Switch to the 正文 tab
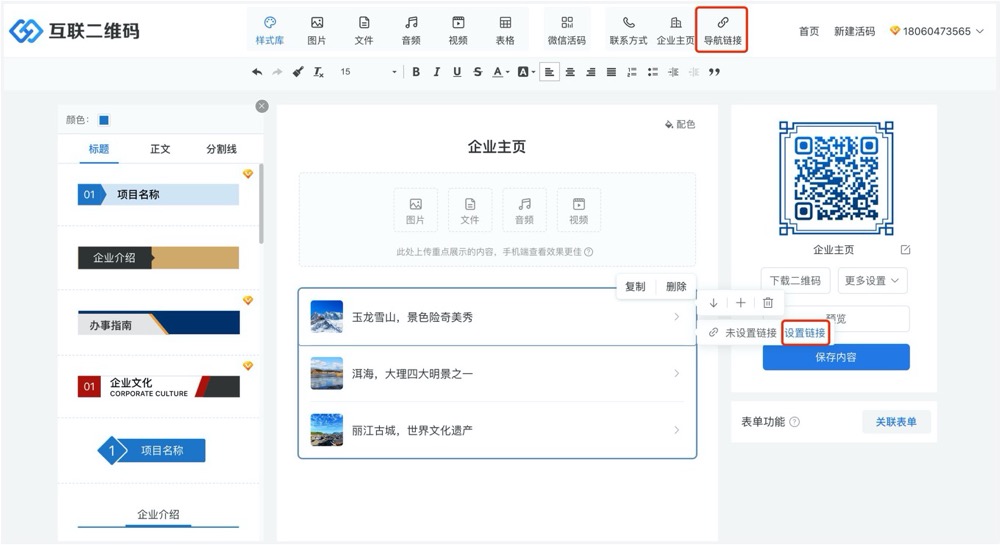This screenshot has height=545, width=1000. pyautogui.click(x=160, y=149)
